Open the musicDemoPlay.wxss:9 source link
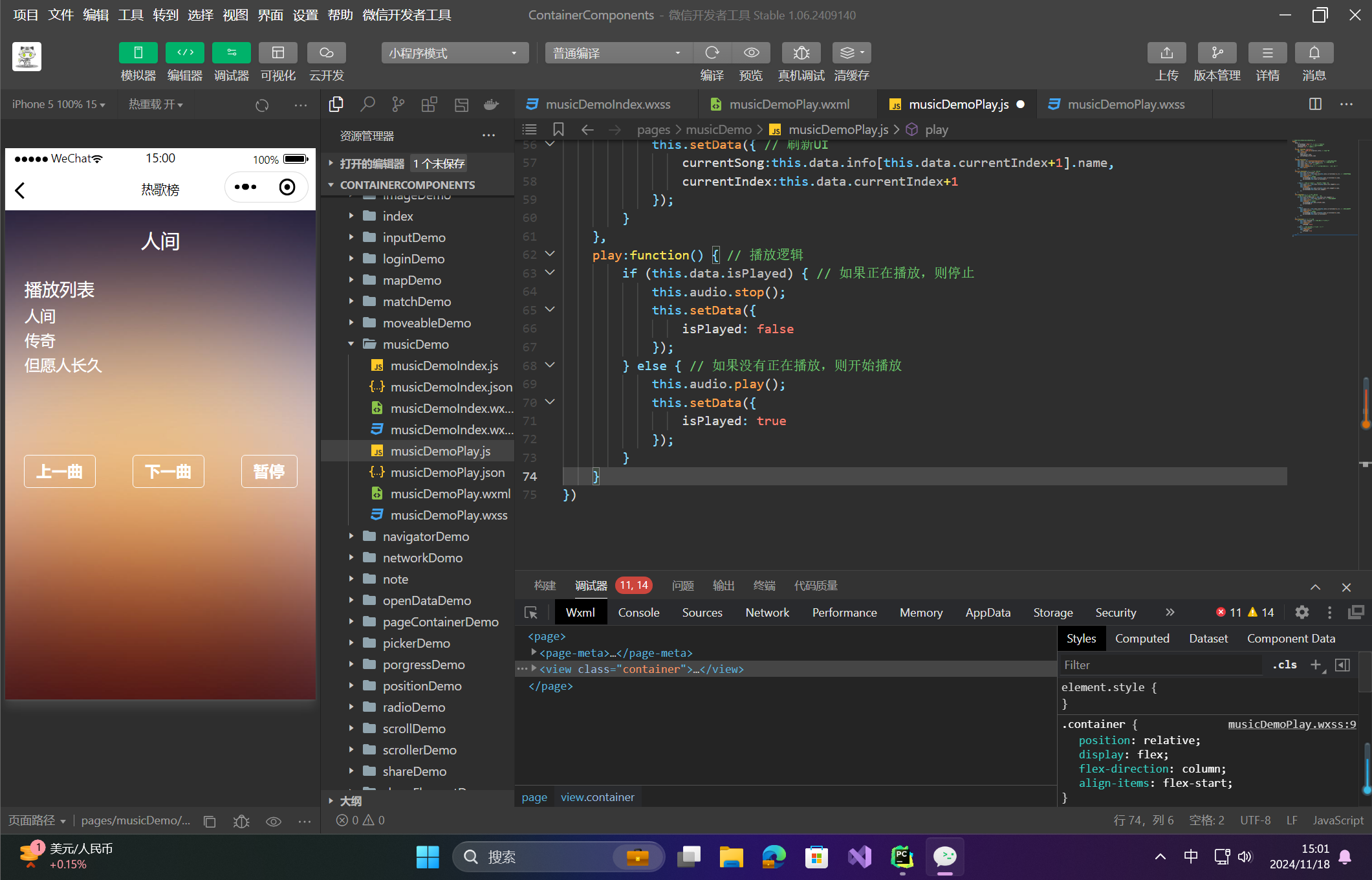 tap(1291, 724)
